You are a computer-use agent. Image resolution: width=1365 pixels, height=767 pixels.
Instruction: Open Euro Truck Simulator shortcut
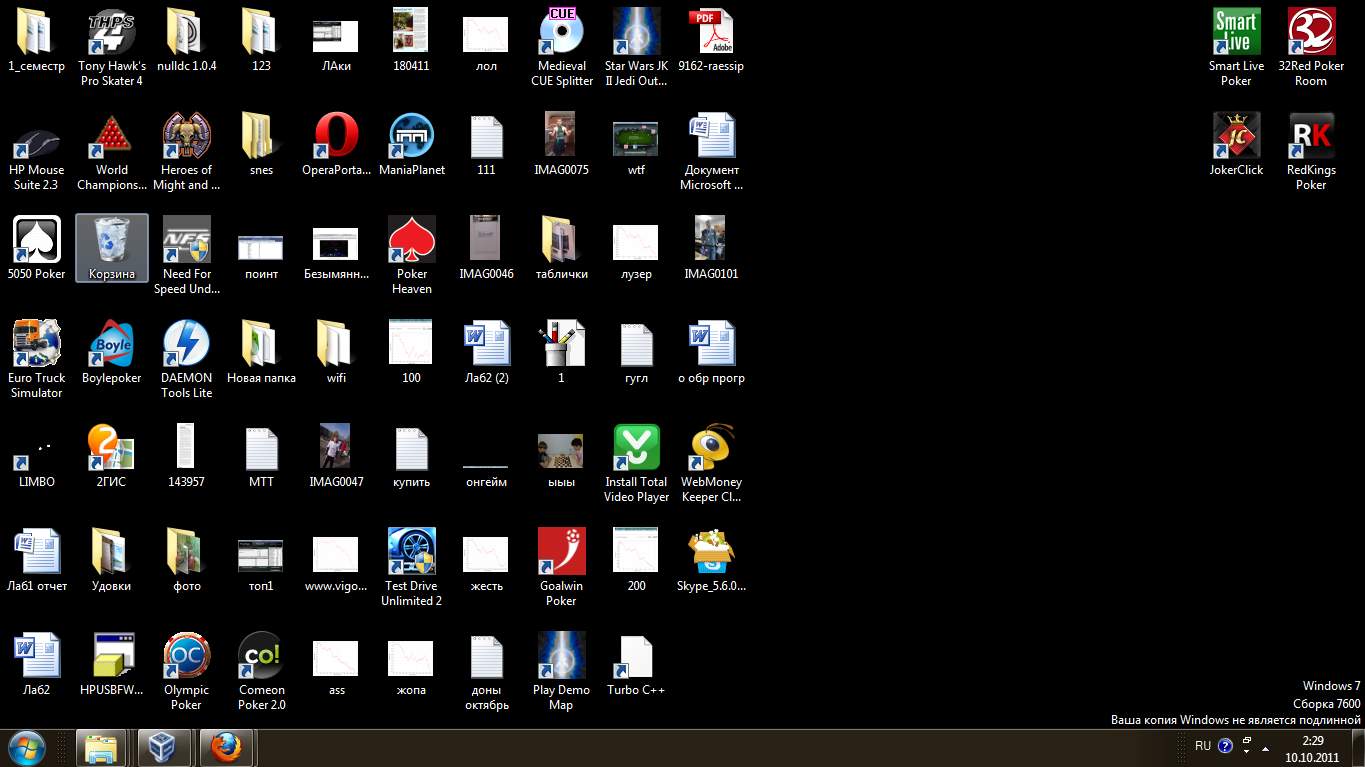(x=36, y=344)
